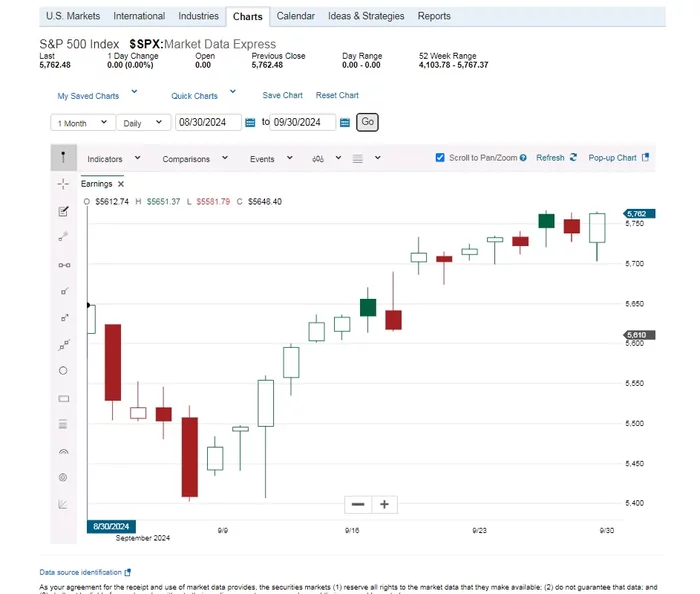The width and height of the screenshot is (700, 594).
Task: Click the chart grid lines icon
Action: click(x=358, y=158)
